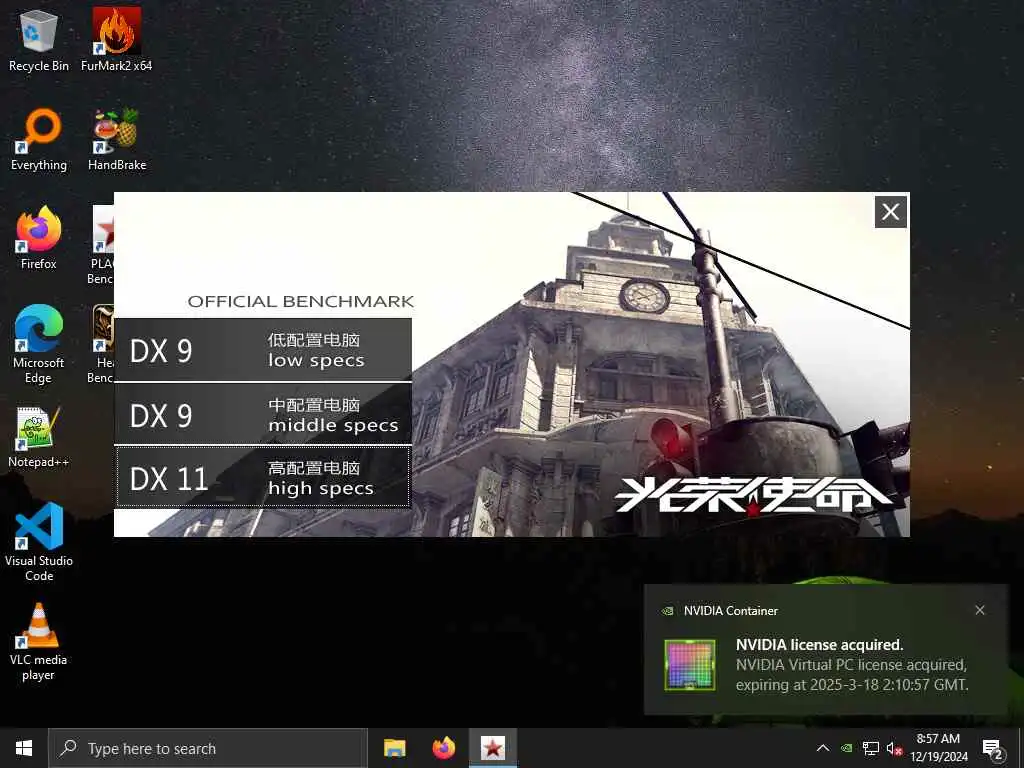Launch Notepad++ from the desktop
The width and height of the screenshot is (1024, 768).
pos(39,437)
